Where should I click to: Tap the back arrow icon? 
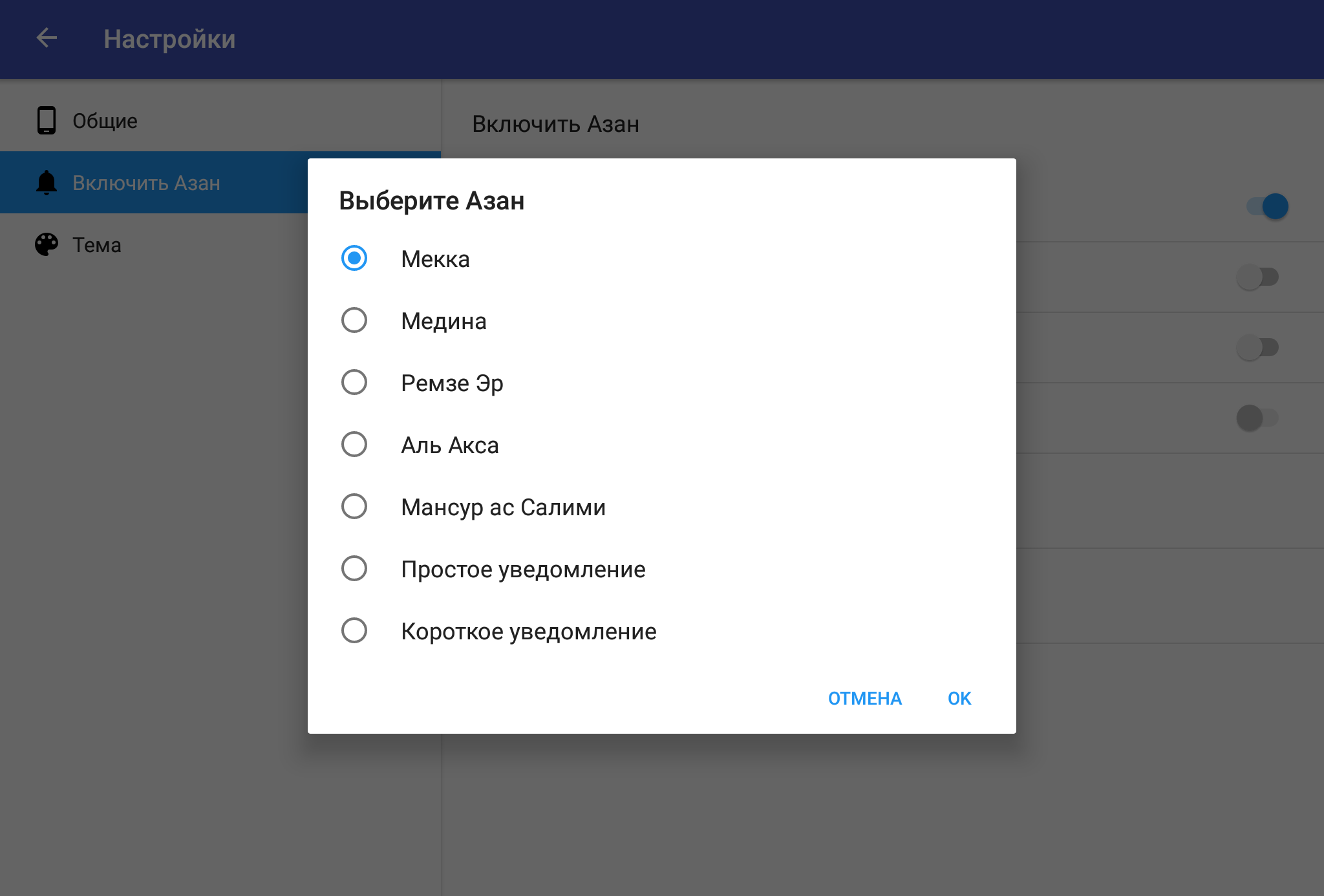coord(47,38)
